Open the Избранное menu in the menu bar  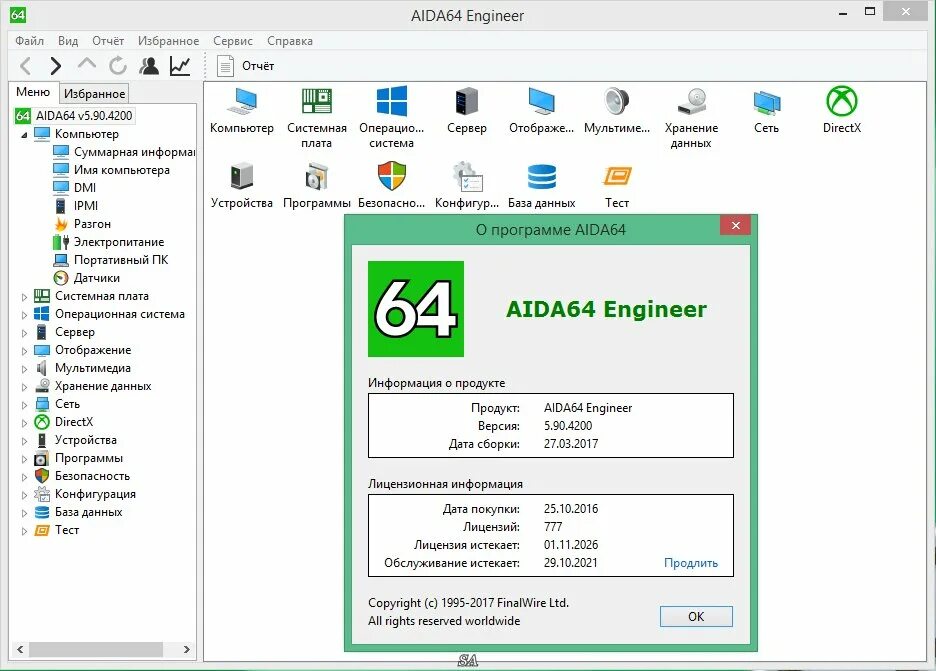click(x=168, y=41)
